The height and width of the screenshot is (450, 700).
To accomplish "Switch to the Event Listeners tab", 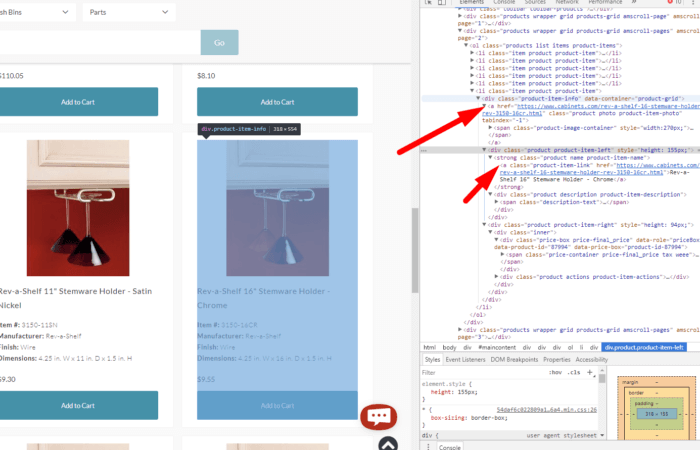I will (x=465, y=359).
